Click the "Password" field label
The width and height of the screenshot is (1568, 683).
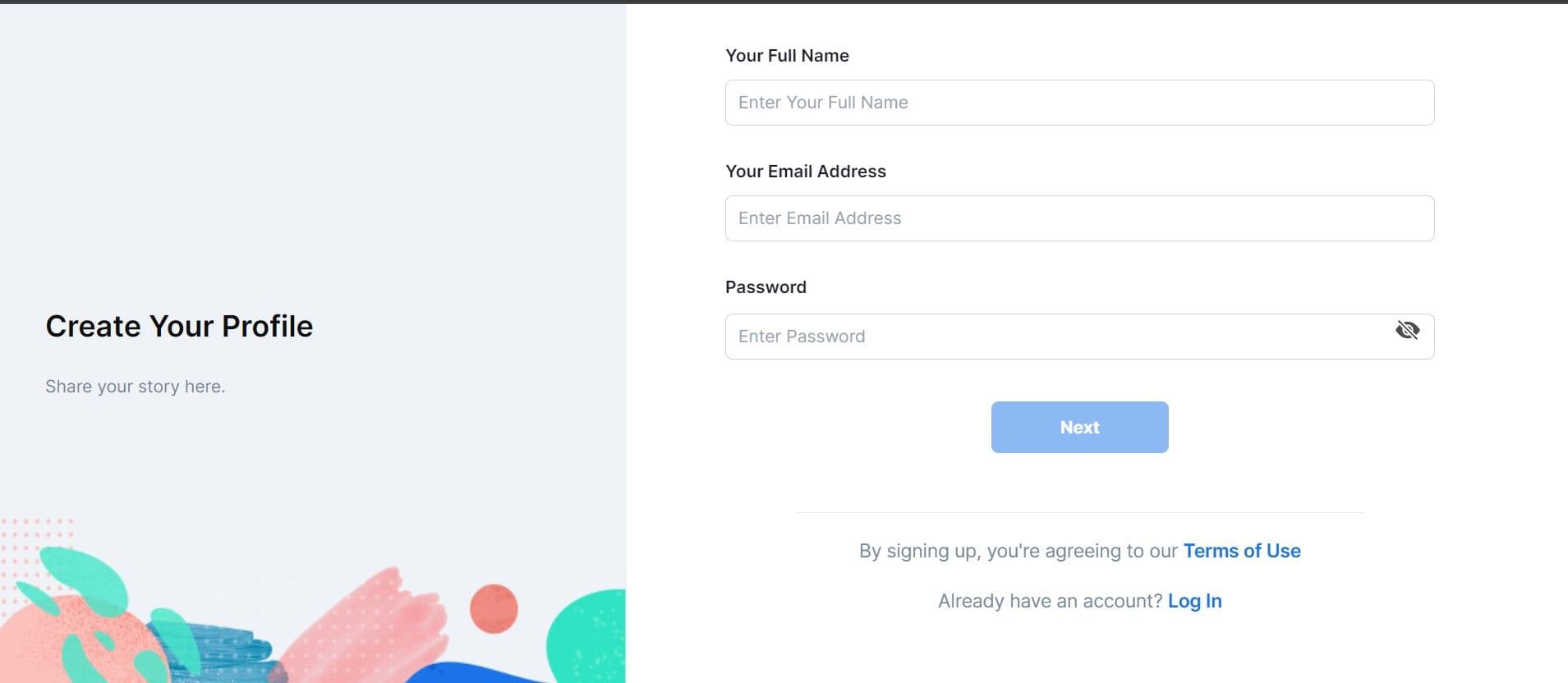pos(766,287)
